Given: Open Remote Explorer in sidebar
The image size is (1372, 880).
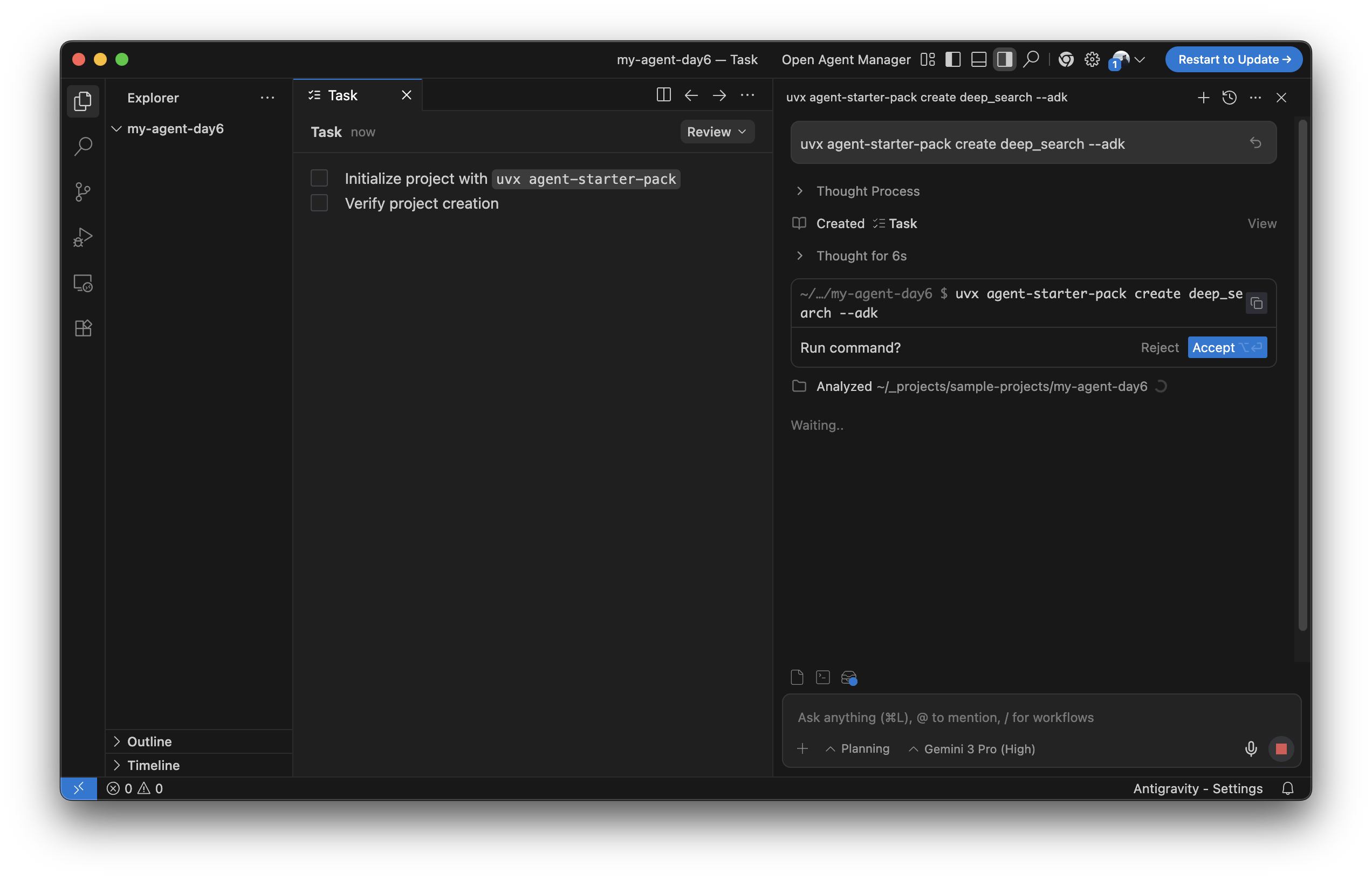Looking at the screenshot, I should pyautogui.click(x=83, y=283).
